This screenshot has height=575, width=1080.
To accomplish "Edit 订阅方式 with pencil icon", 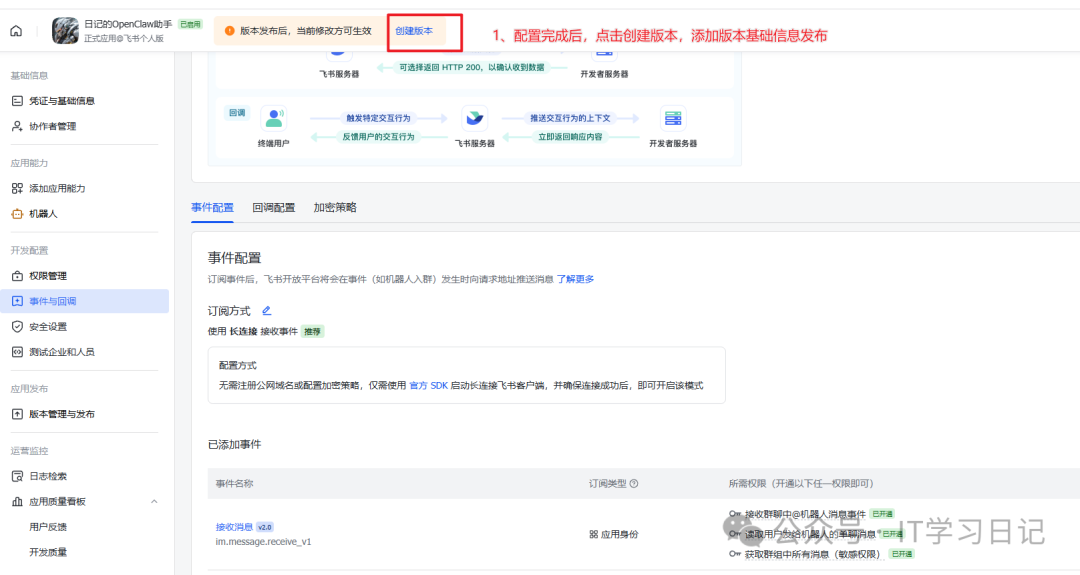I will coord(267,311).
